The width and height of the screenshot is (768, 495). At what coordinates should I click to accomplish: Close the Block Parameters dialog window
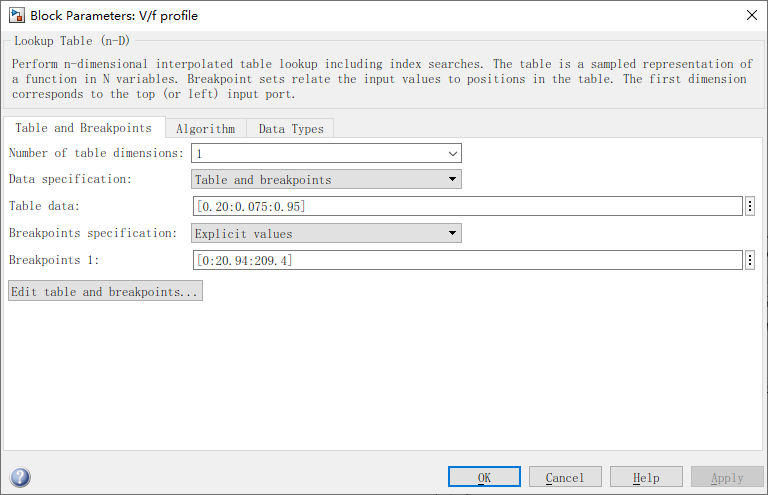point(751,15)
